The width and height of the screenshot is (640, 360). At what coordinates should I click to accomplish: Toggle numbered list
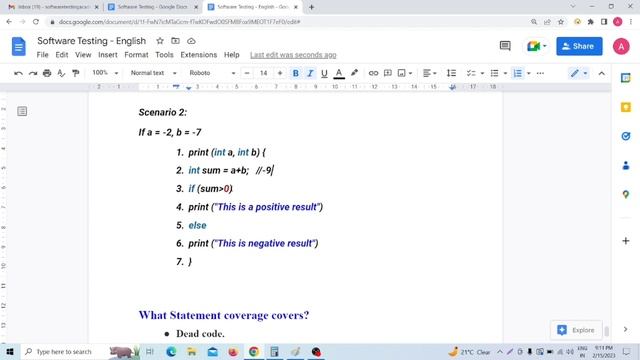click(518, 73)
